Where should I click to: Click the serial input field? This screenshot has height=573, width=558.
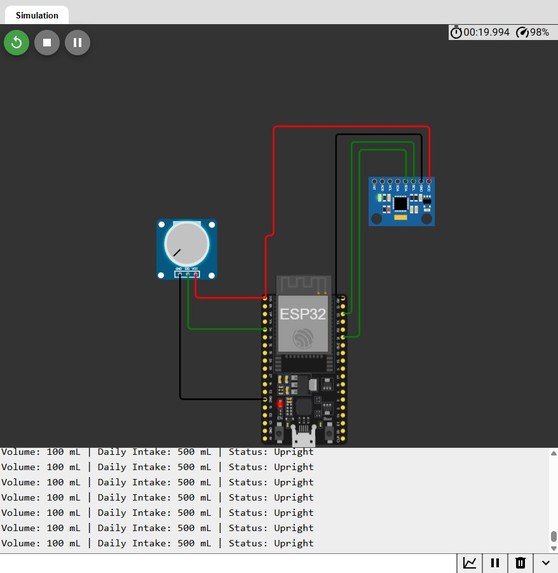(228, 563)
